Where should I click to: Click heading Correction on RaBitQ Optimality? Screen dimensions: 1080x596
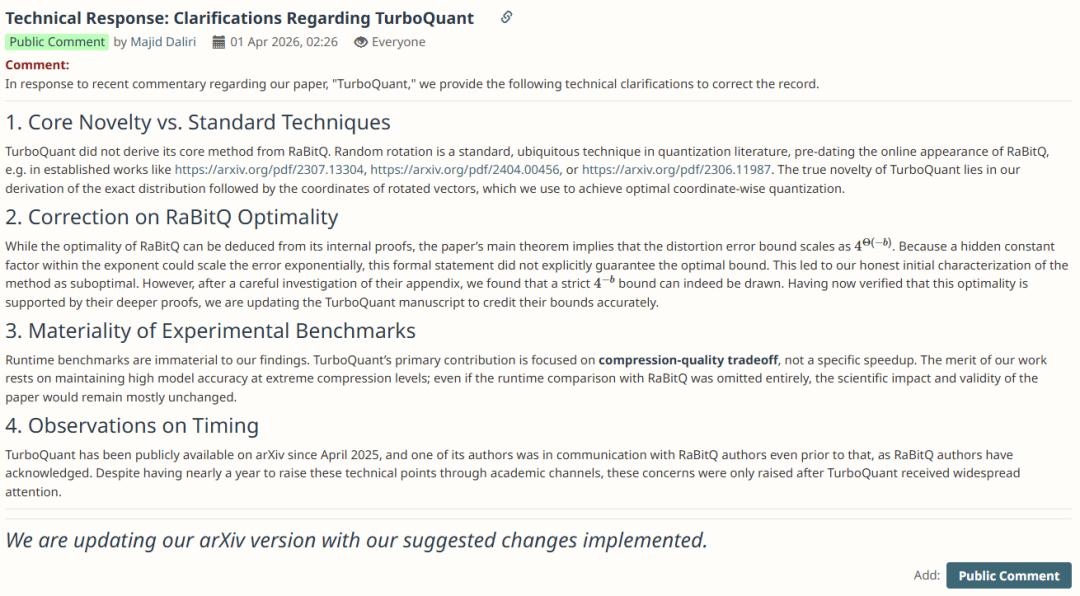172,217
